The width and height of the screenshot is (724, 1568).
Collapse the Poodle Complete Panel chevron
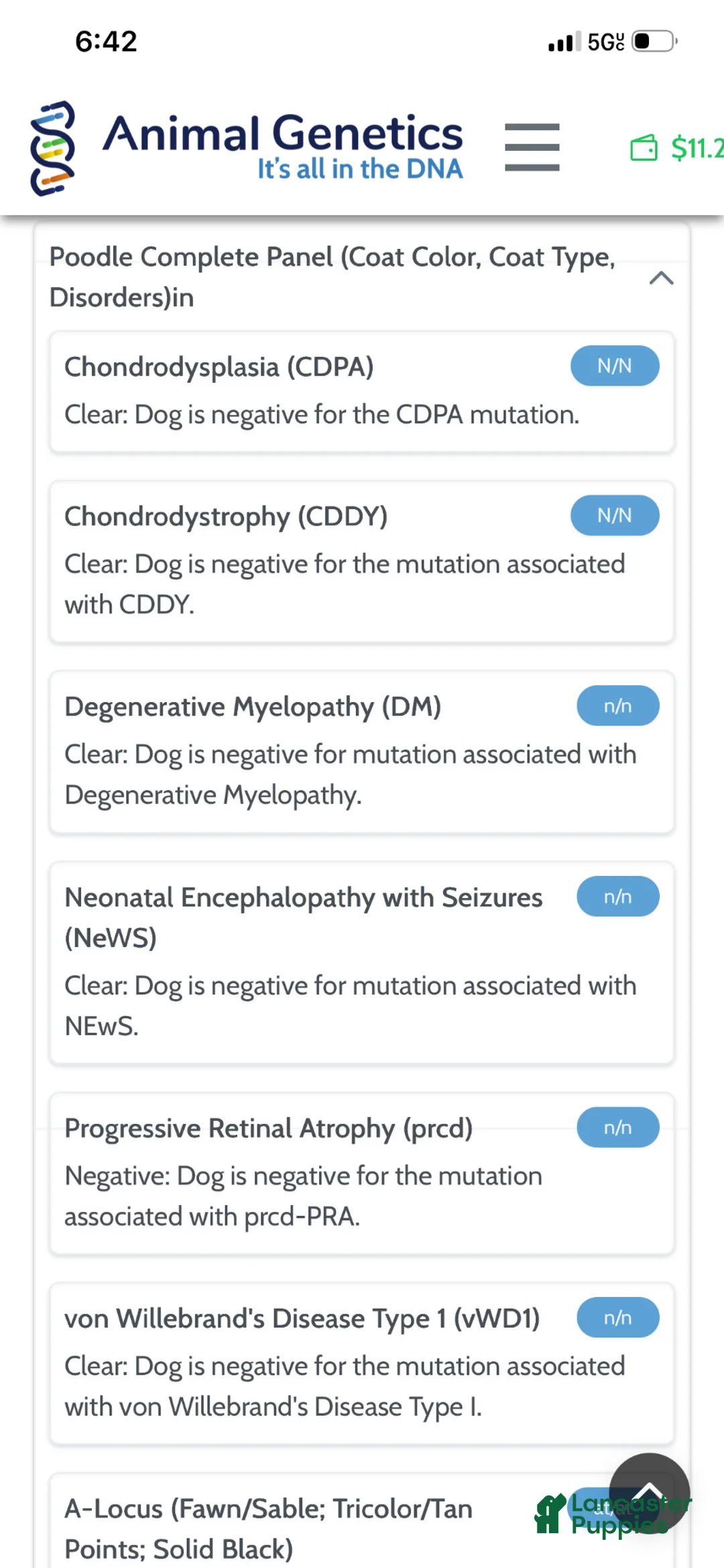[661, 278]
